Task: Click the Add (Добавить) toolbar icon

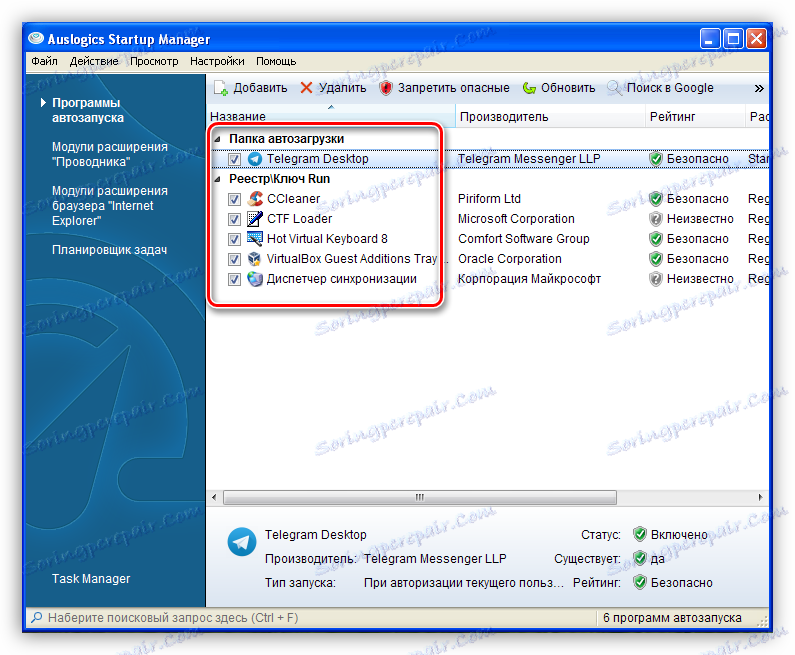Action: [x=221, y=88]
